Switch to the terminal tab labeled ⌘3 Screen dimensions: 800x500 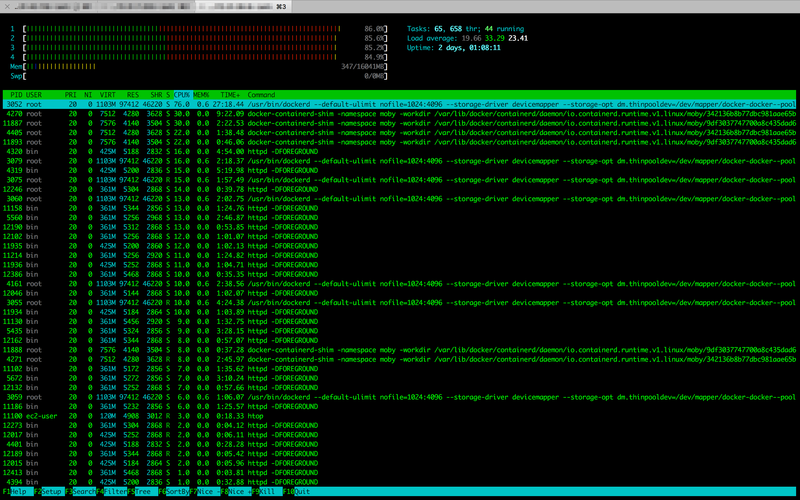[x=244, y=7]
